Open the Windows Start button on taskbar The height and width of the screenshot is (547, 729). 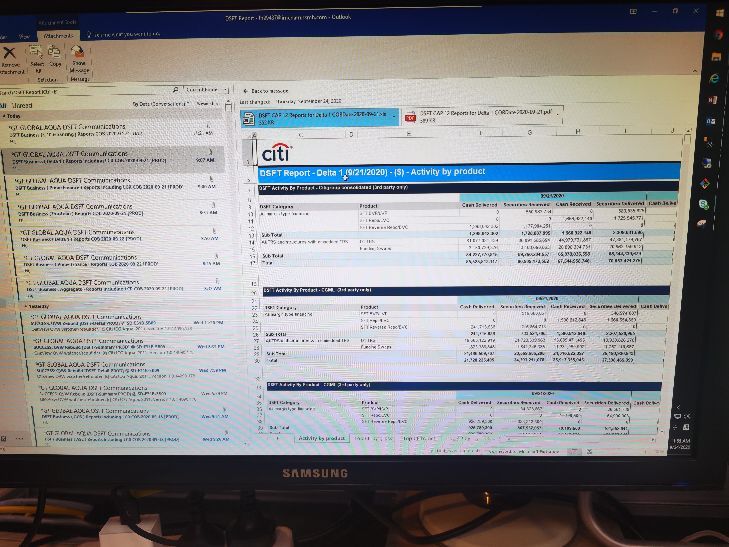pos(720,13)
